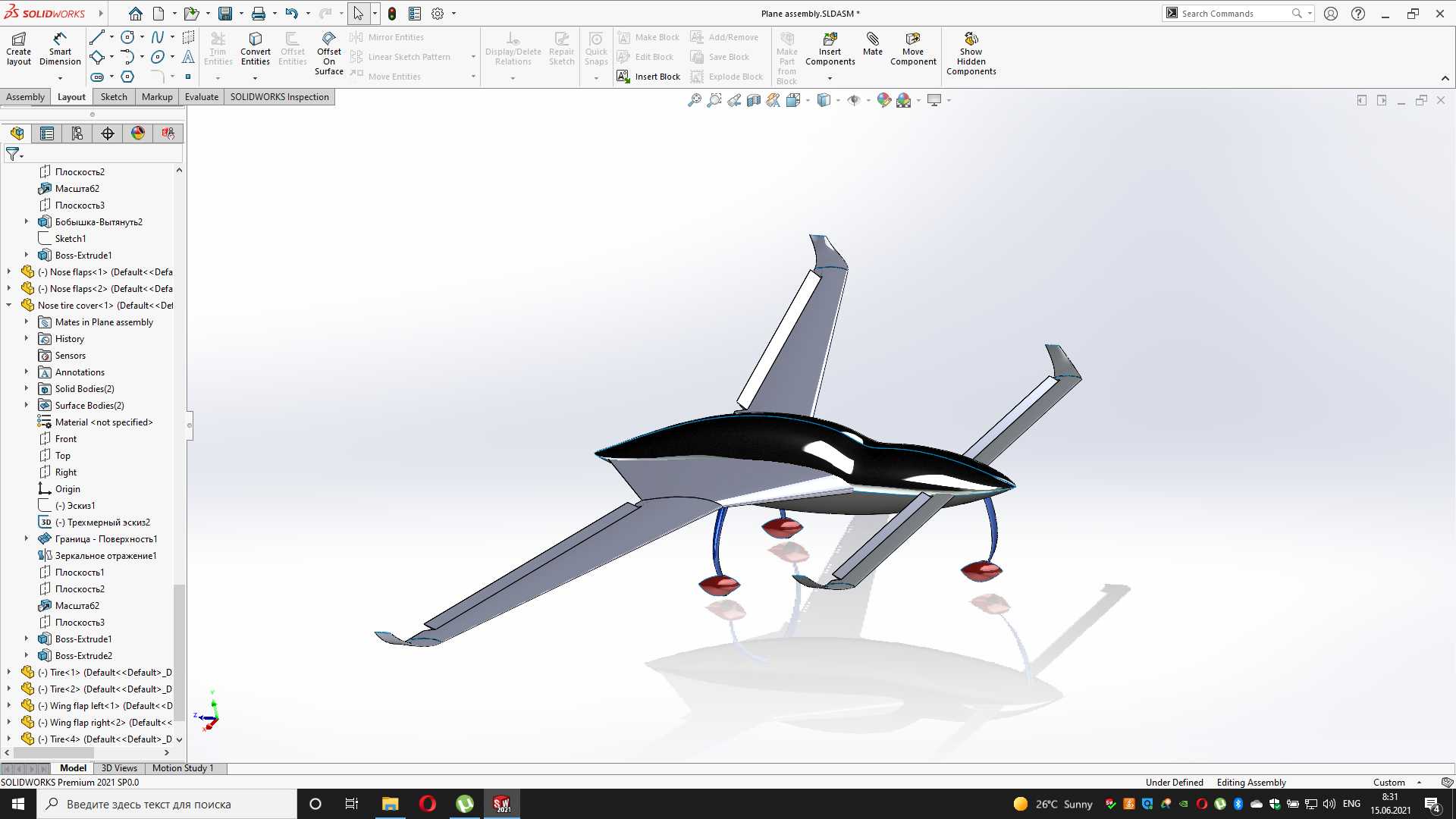Expand the Surface Bodies(2) folder
This screenshot has width=1456, height=819.
(27, 405)
